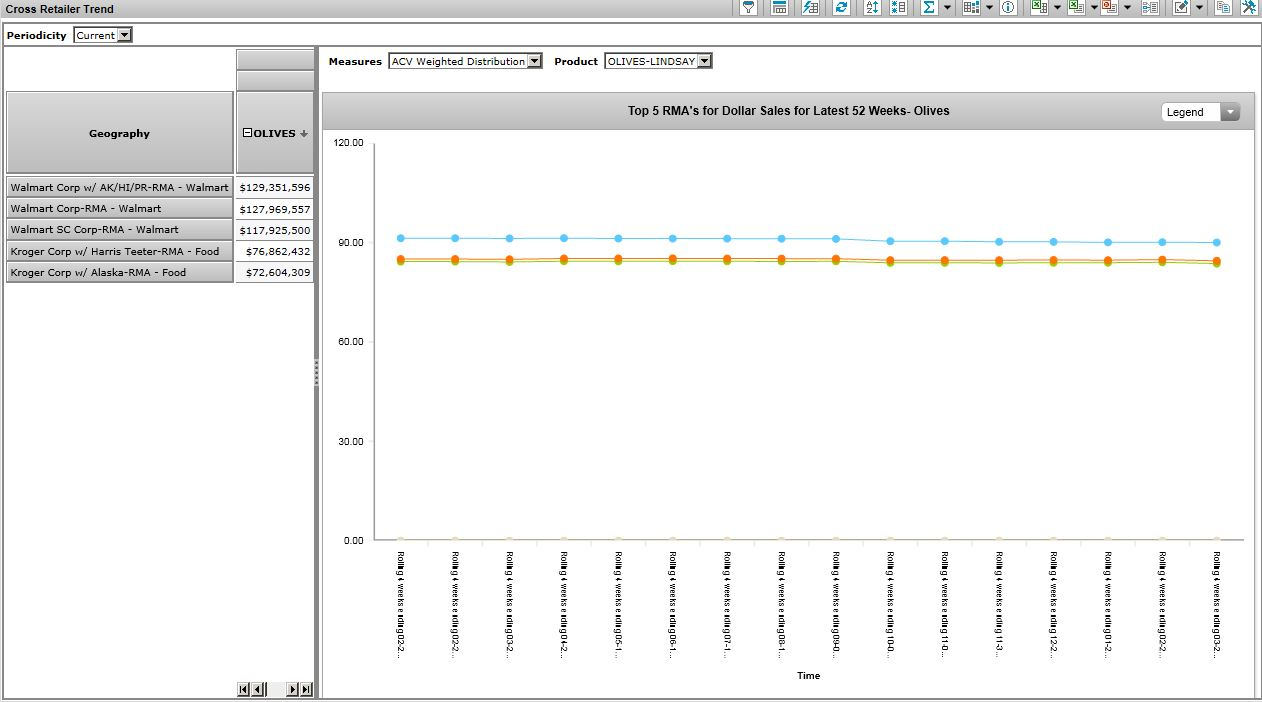Open the Measures ACV Weighted Distribution dropdown
Viewport: 1262px width, 702px height.
[534, 61]
